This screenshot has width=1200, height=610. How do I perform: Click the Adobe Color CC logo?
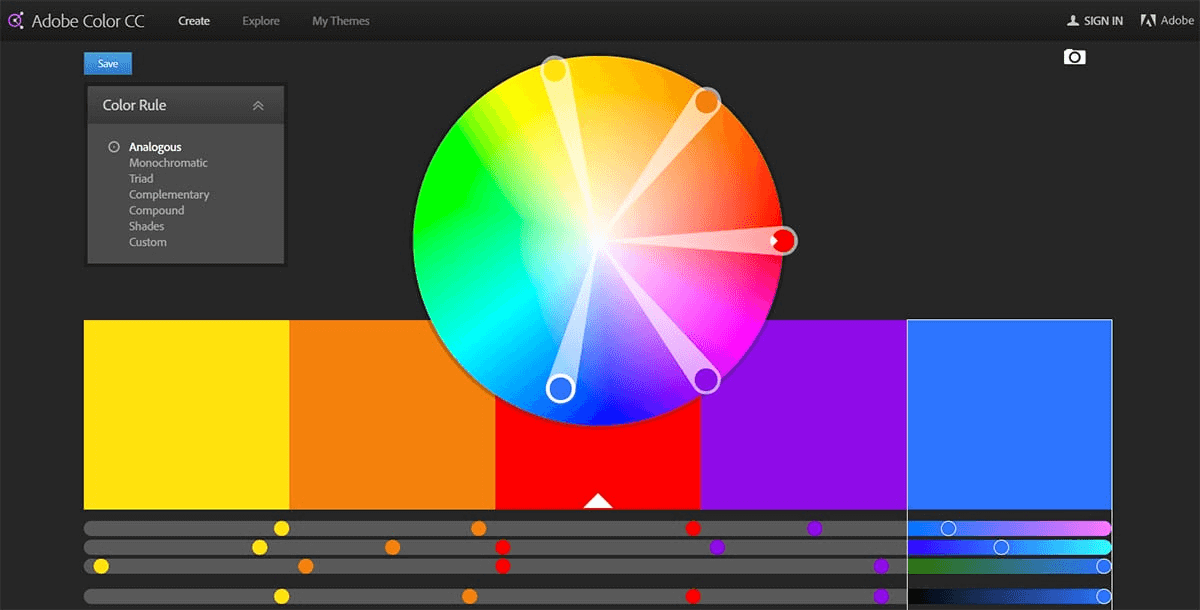tap(77, 20)
